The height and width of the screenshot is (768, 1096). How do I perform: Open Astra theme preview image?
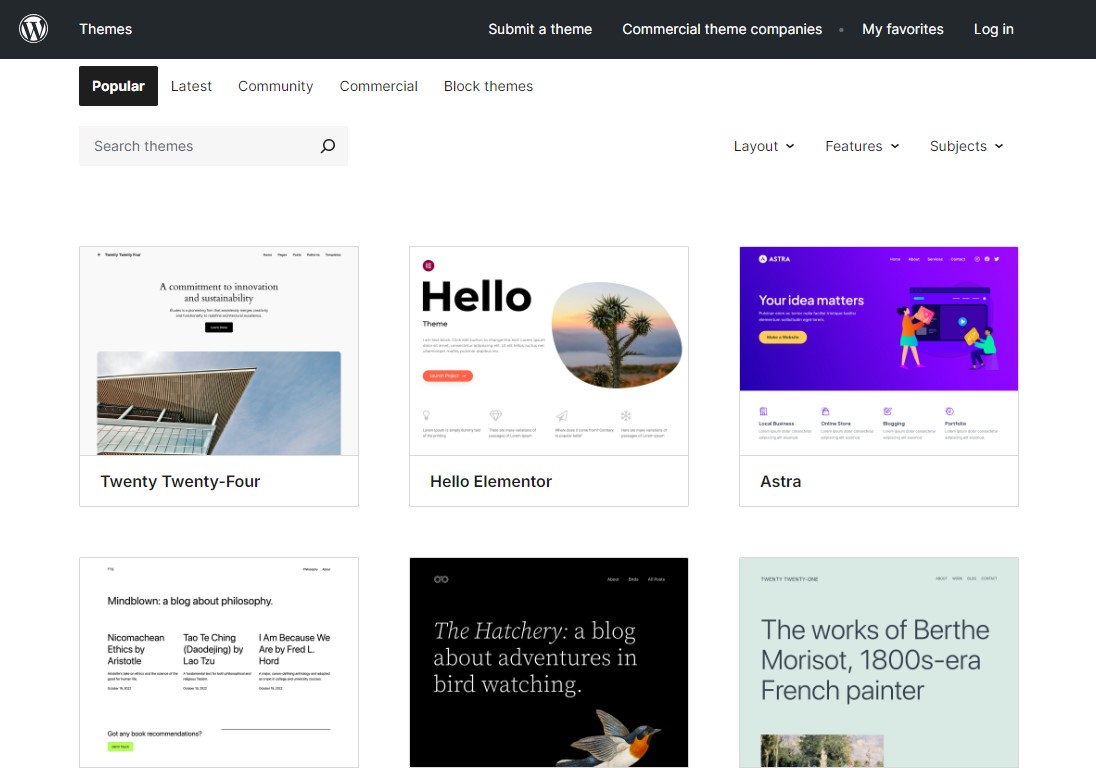(x=879, y=351)
